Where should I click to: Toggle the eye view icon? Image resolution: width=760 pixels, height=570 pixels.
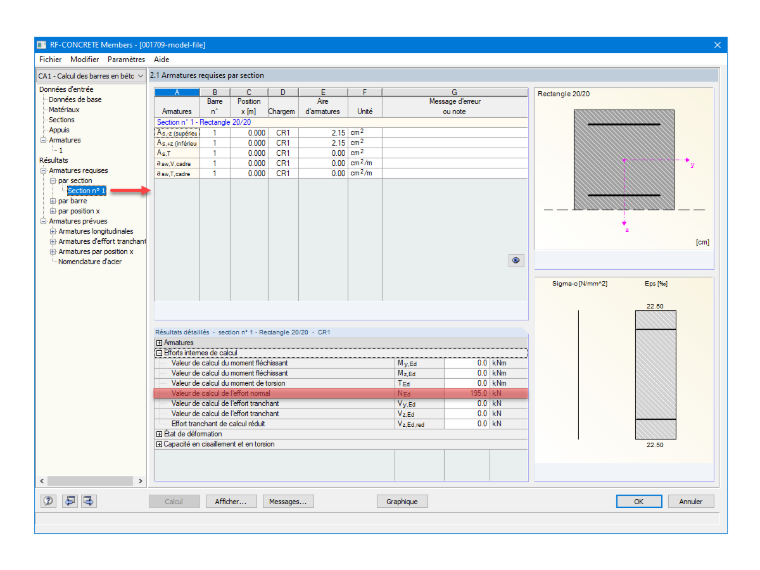pos(516,260)
